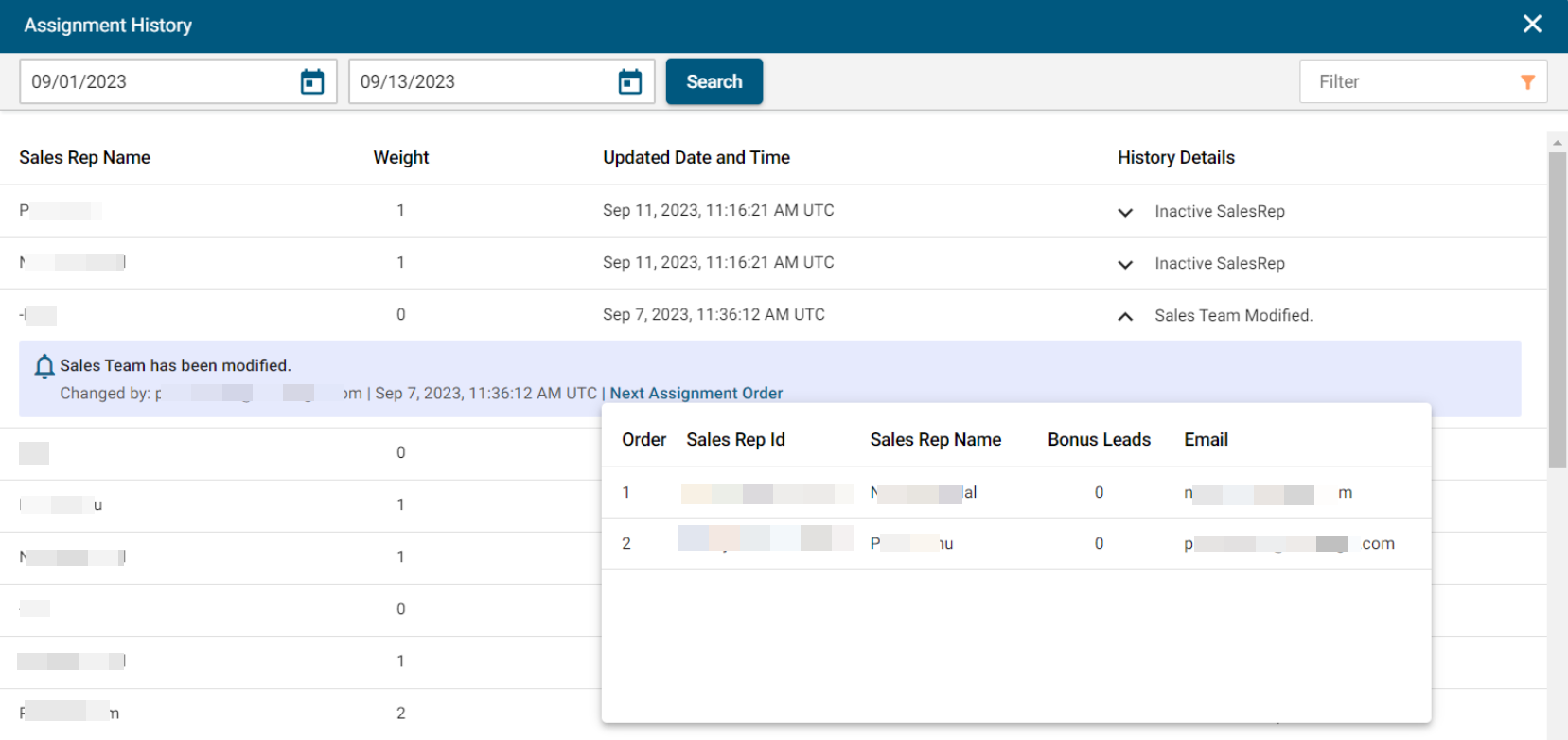Click the start date field 09/01/2023
Screen dimensions: 1568x740
[178, 81]
